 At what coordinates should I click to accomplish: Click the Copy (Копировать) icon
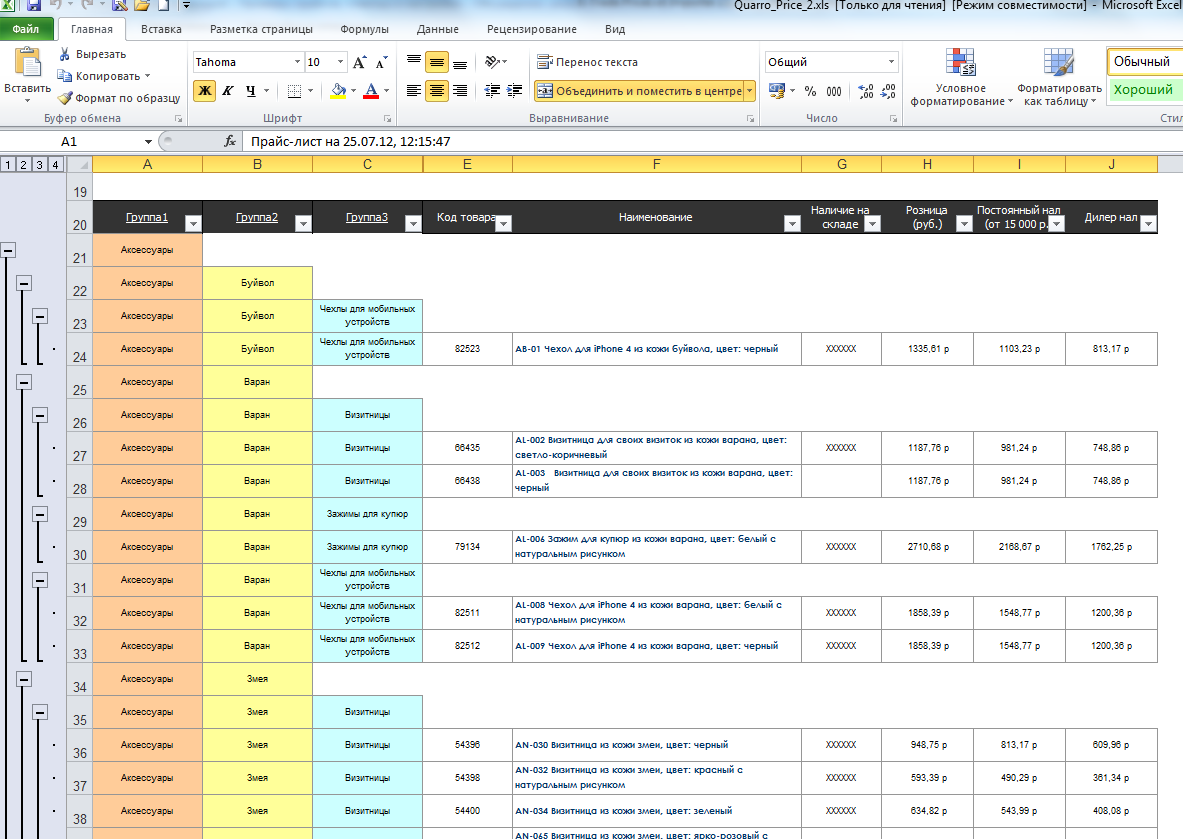(x=65, y=75)
